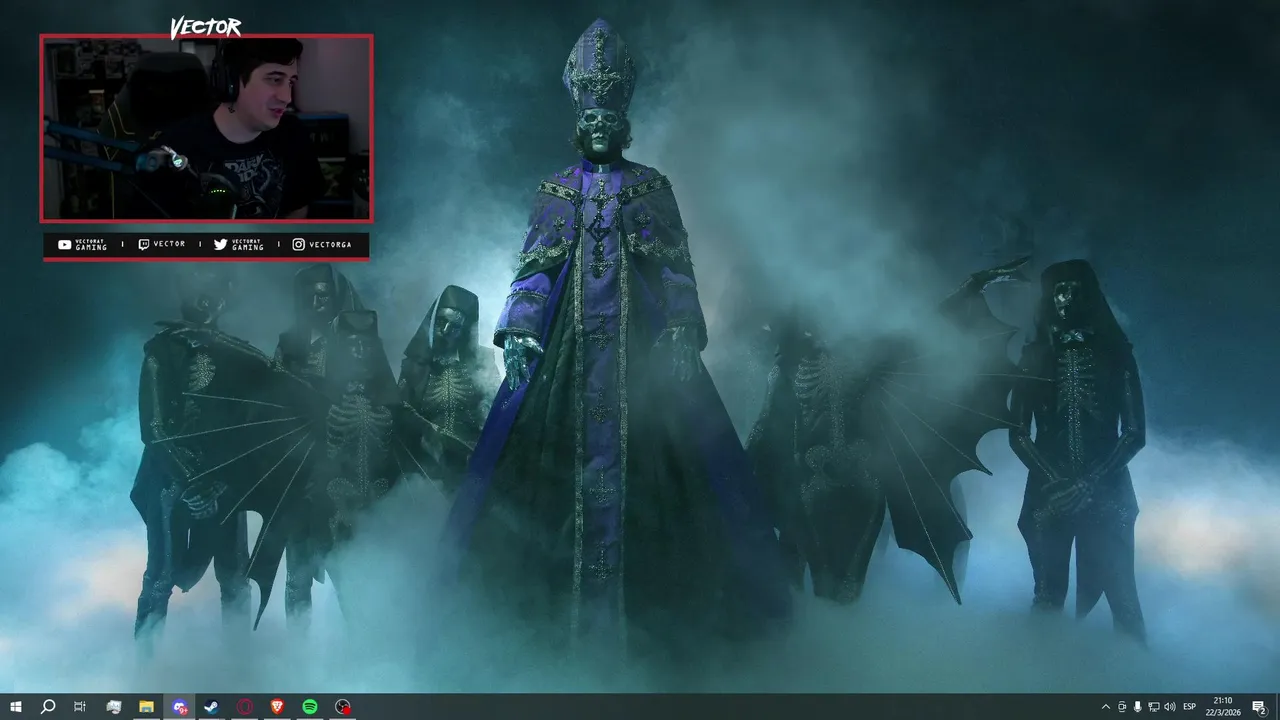1280x720 pixels.
Task: Open Spotify from the taskbar
Action: coord(310,707)
